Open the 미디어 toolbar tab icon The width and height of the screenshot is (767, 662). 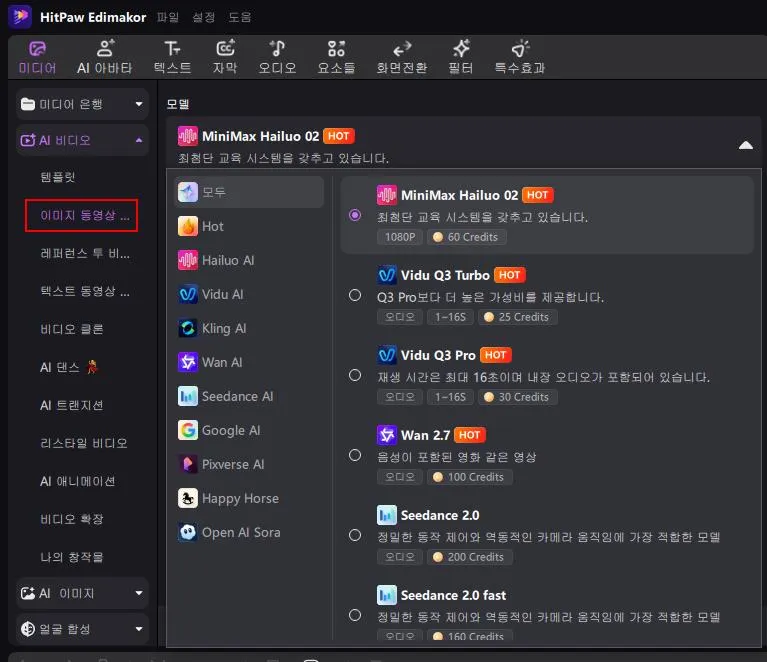click(x=37, y=49)
